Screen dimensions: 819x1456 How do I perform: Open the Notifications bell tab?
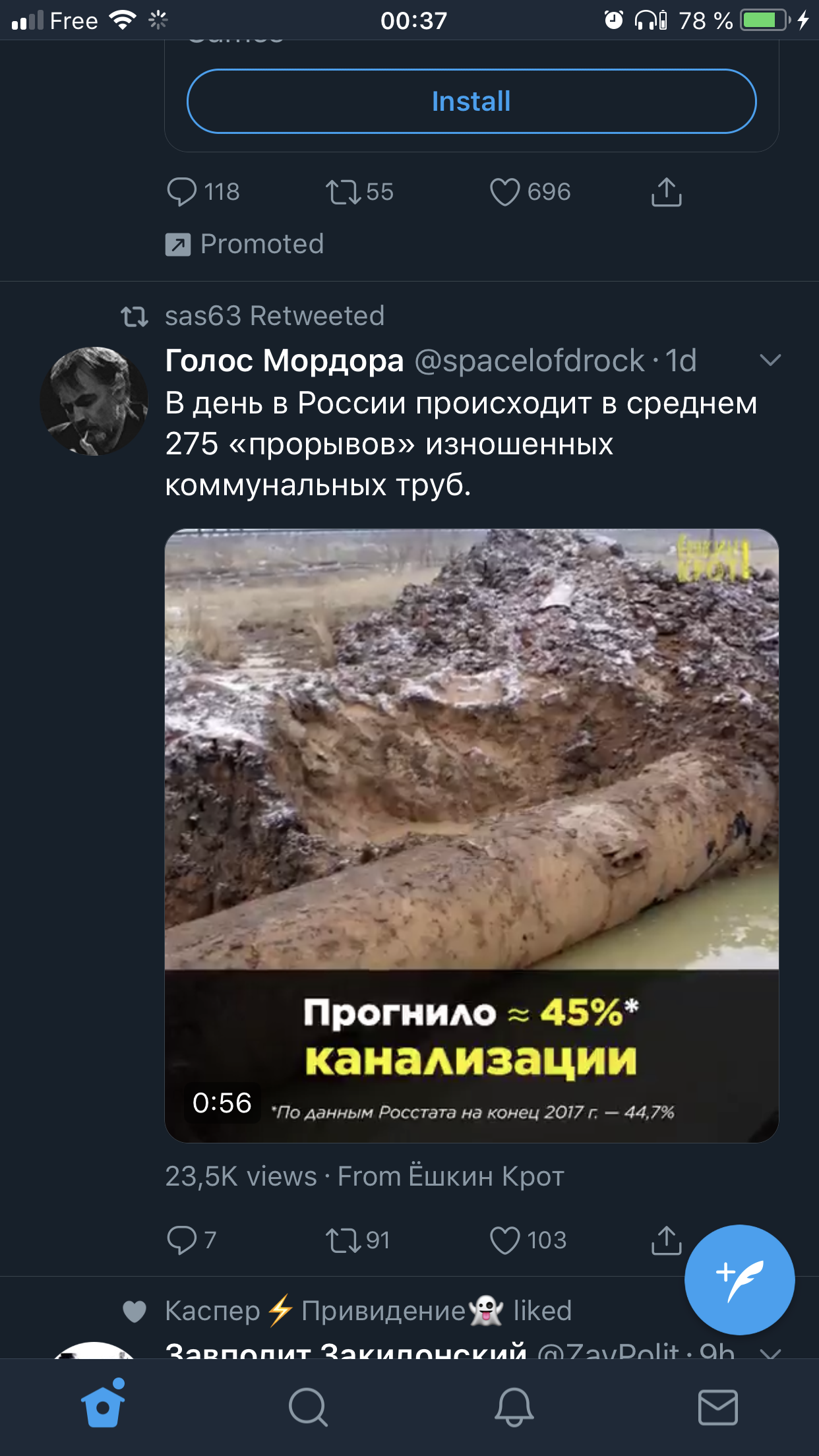514,1407
